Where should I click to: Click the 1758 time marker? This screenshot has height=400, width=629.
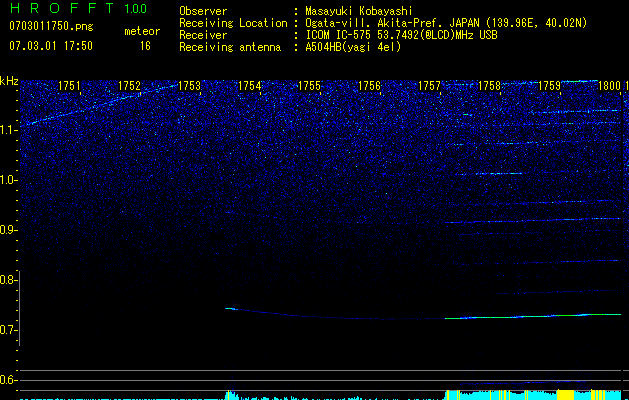pos(489,86)
